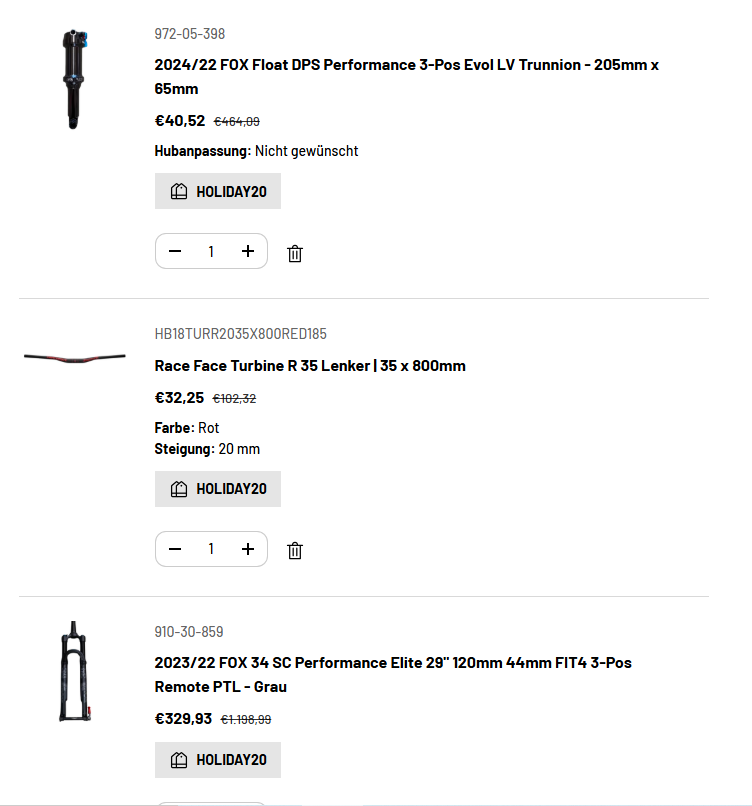Remove the Race Face Turbine handlebar
Image resolution: width=752 pixels, height=806 pixels.
tap(295, 550)
